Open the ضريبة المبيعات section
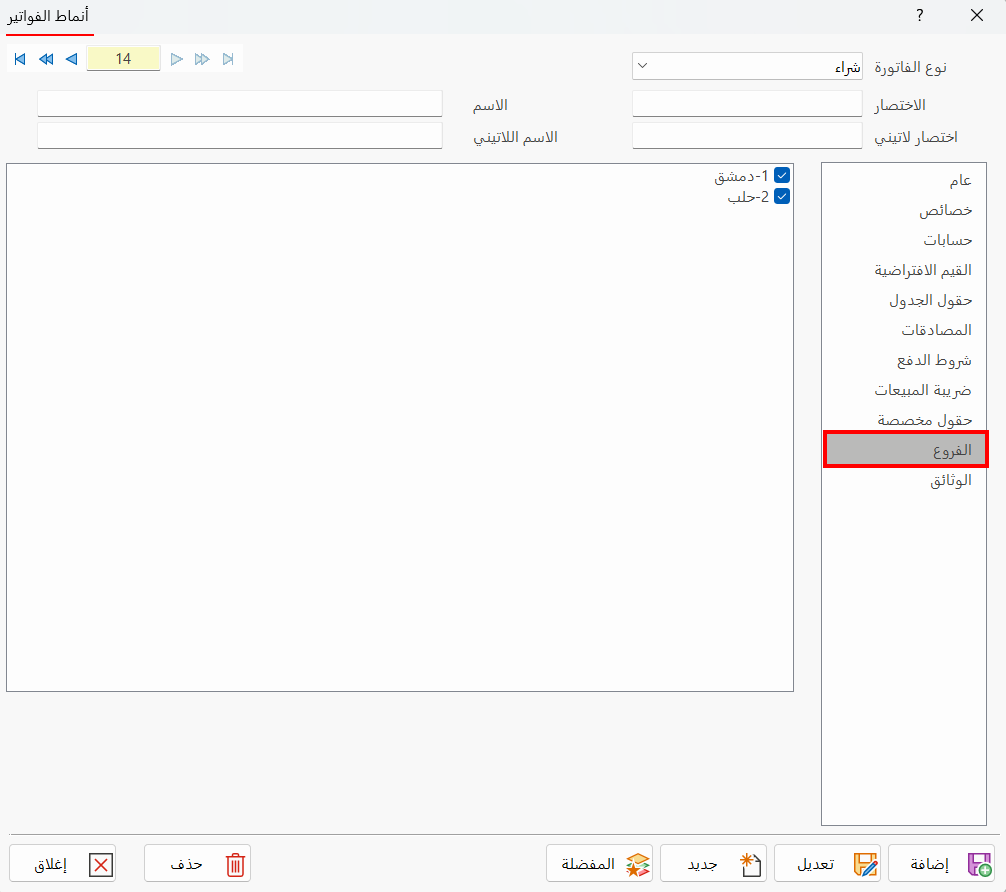This screenshot has height=892, width=1006. (x=904, y=390)
